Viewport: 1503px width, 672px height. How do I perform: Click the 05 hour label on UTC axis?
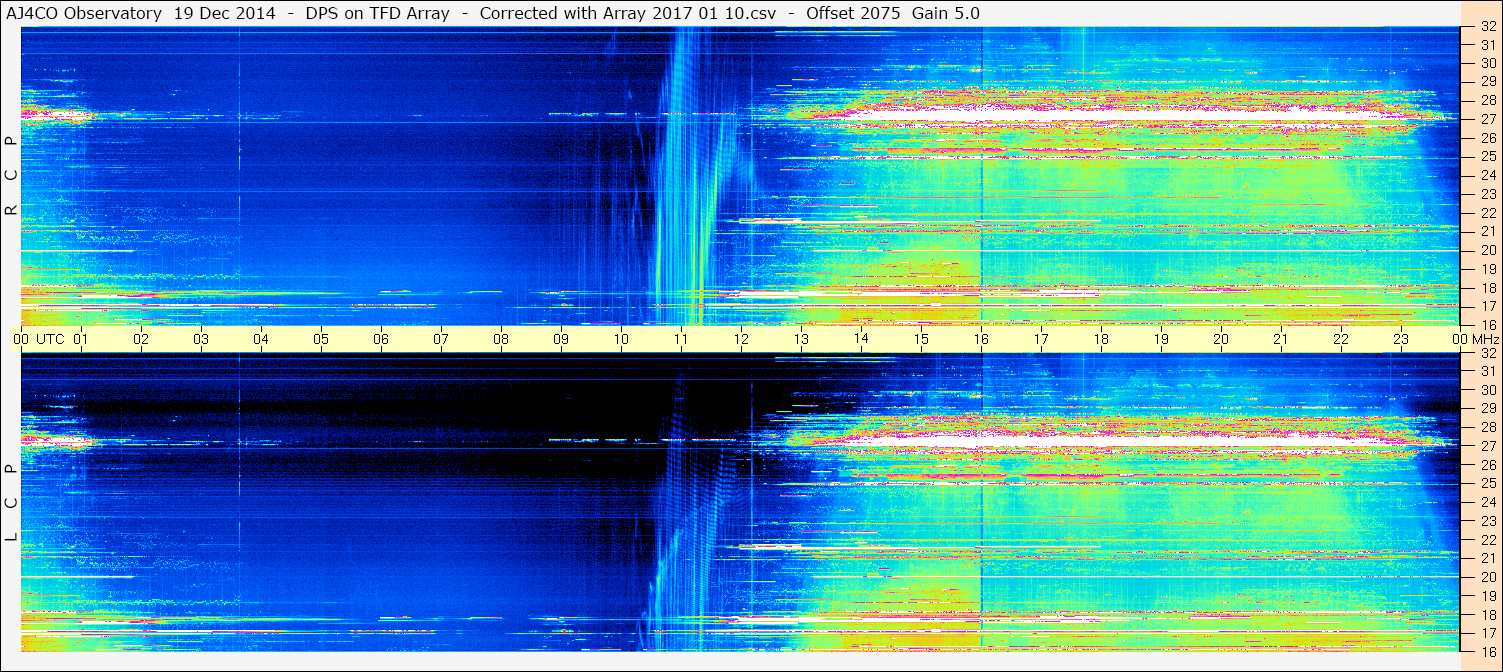coord(321,339)
